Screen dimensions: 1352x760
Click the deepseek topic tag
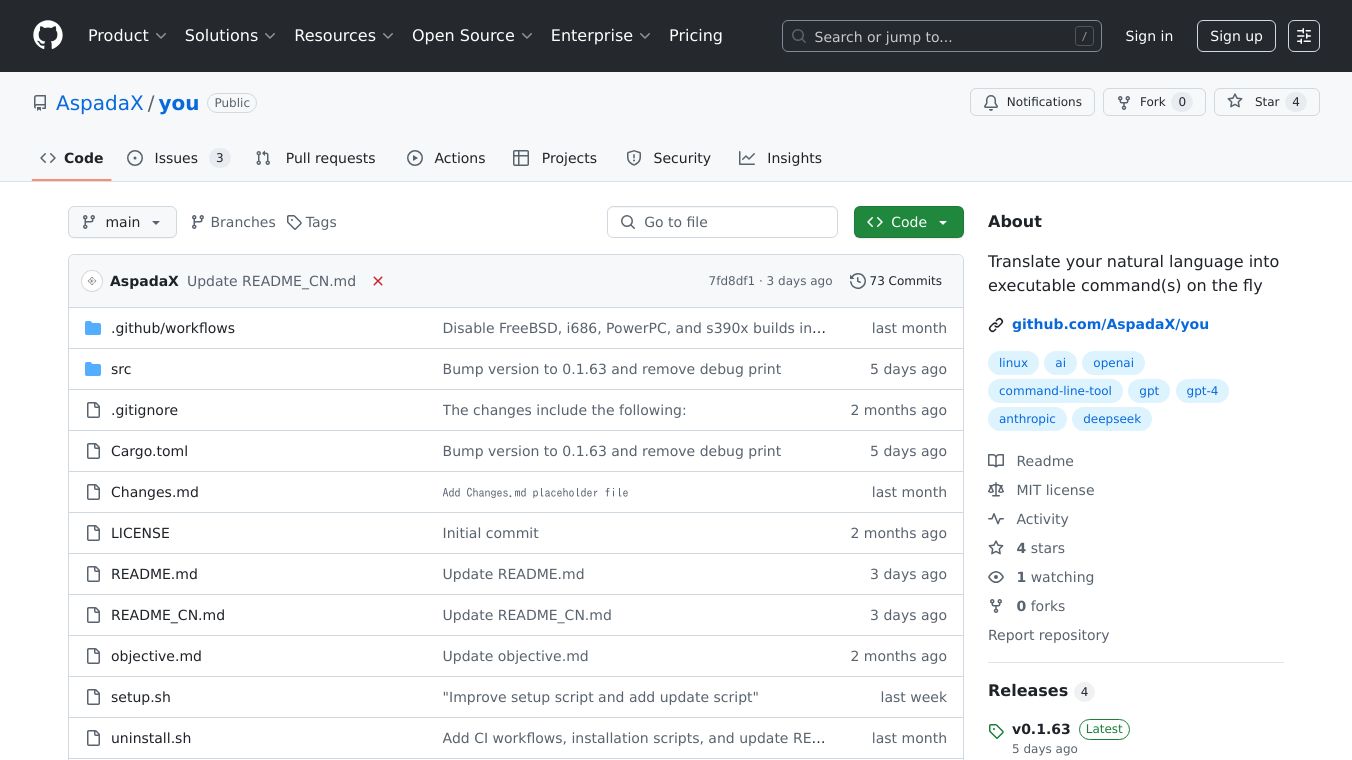pos(1112,419)
